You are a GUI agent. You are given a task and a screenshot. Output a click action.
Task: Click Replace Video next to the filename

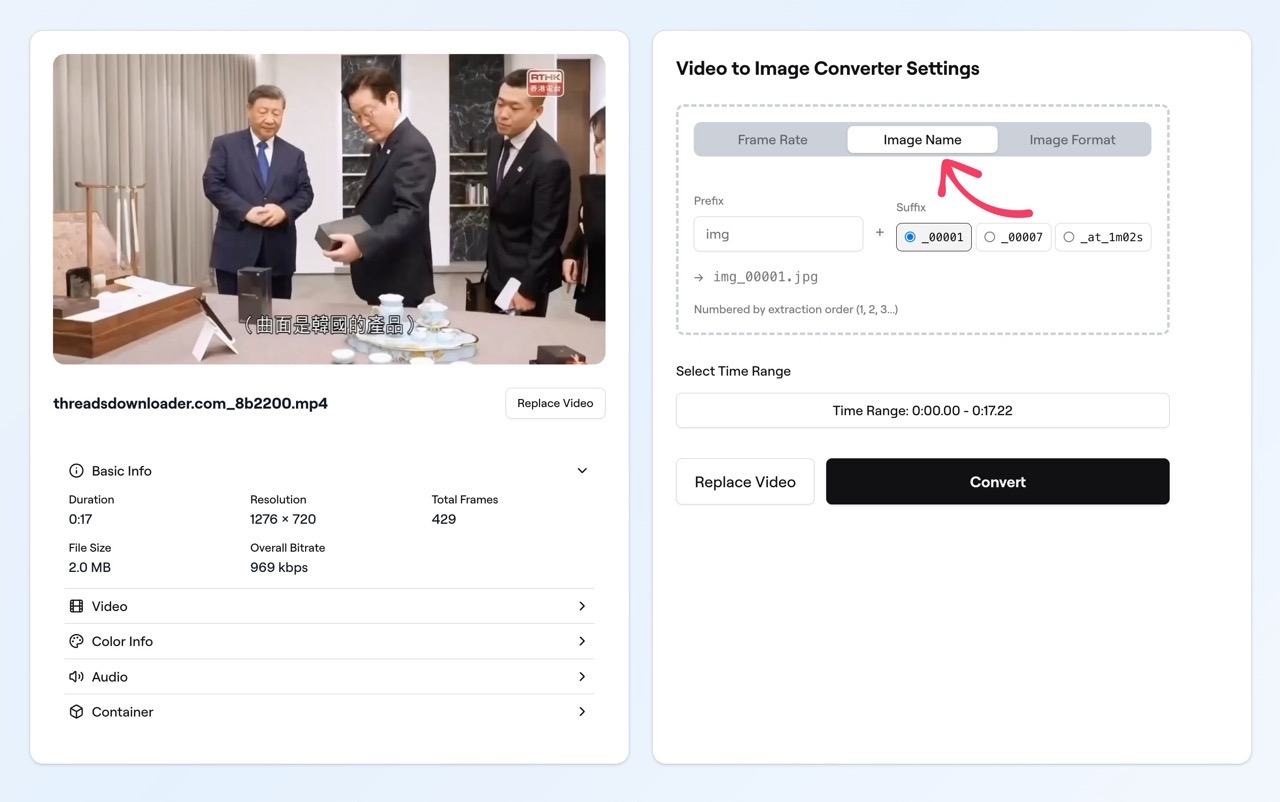pyautogui.click(x=555, y=403)
